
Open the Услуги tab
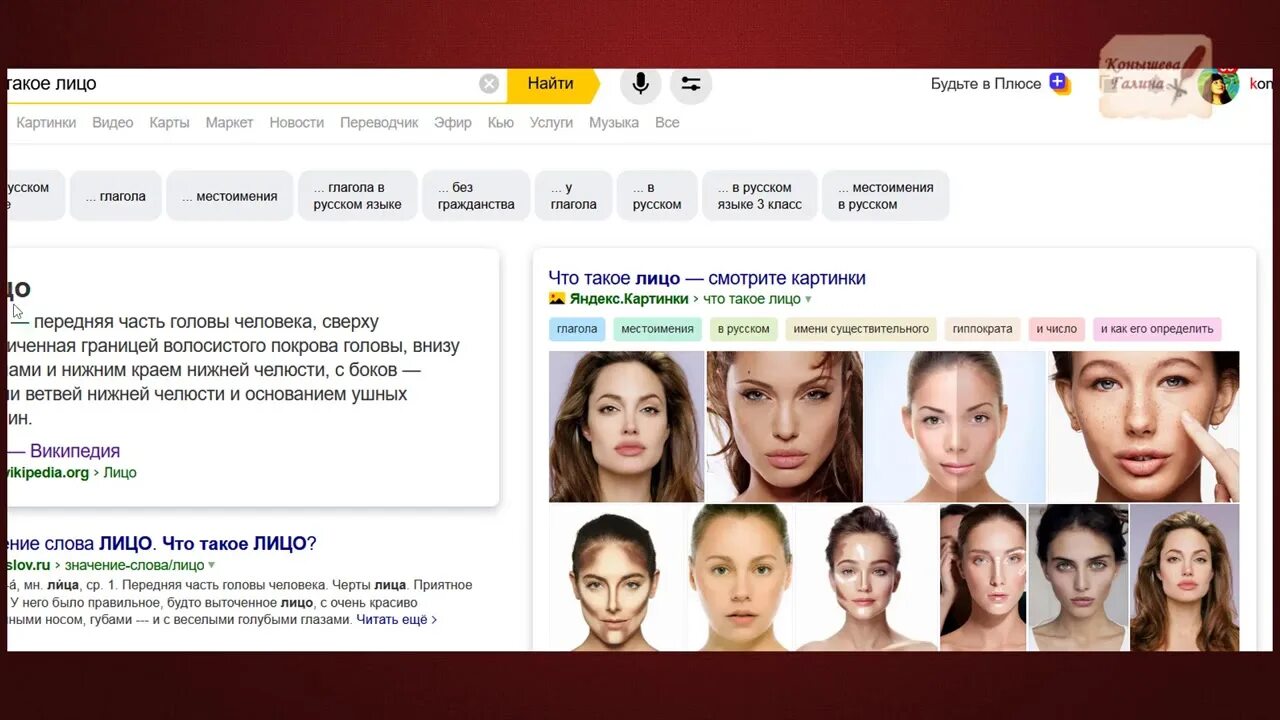point(551,122)
